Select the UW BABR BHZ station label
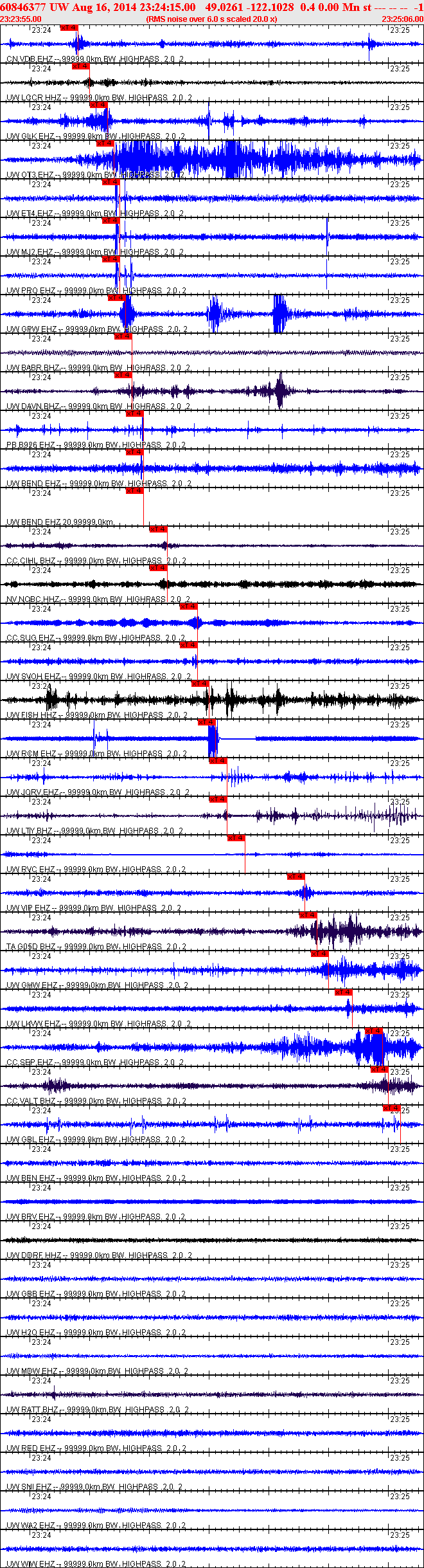The height and width of the screenshot is (1568, 424). (98, 368)
